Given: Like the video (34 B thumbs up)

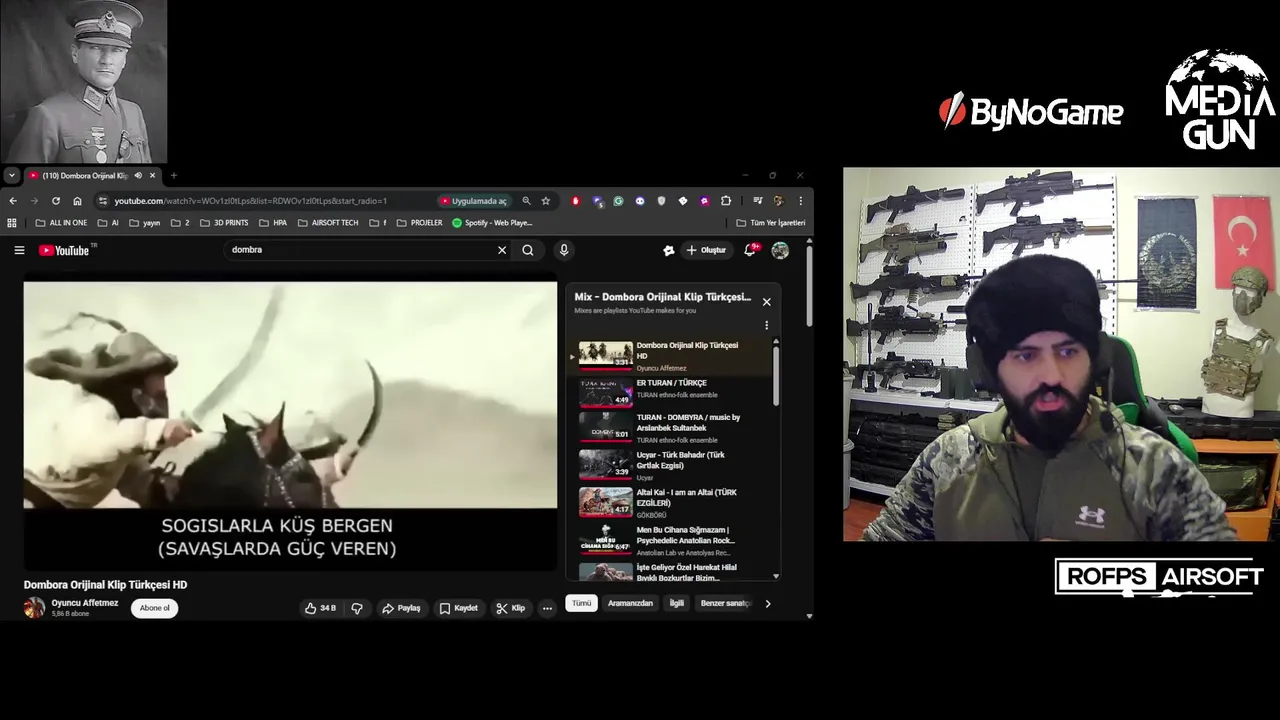Looking at the screenshot, I should (x=321, y=608).
